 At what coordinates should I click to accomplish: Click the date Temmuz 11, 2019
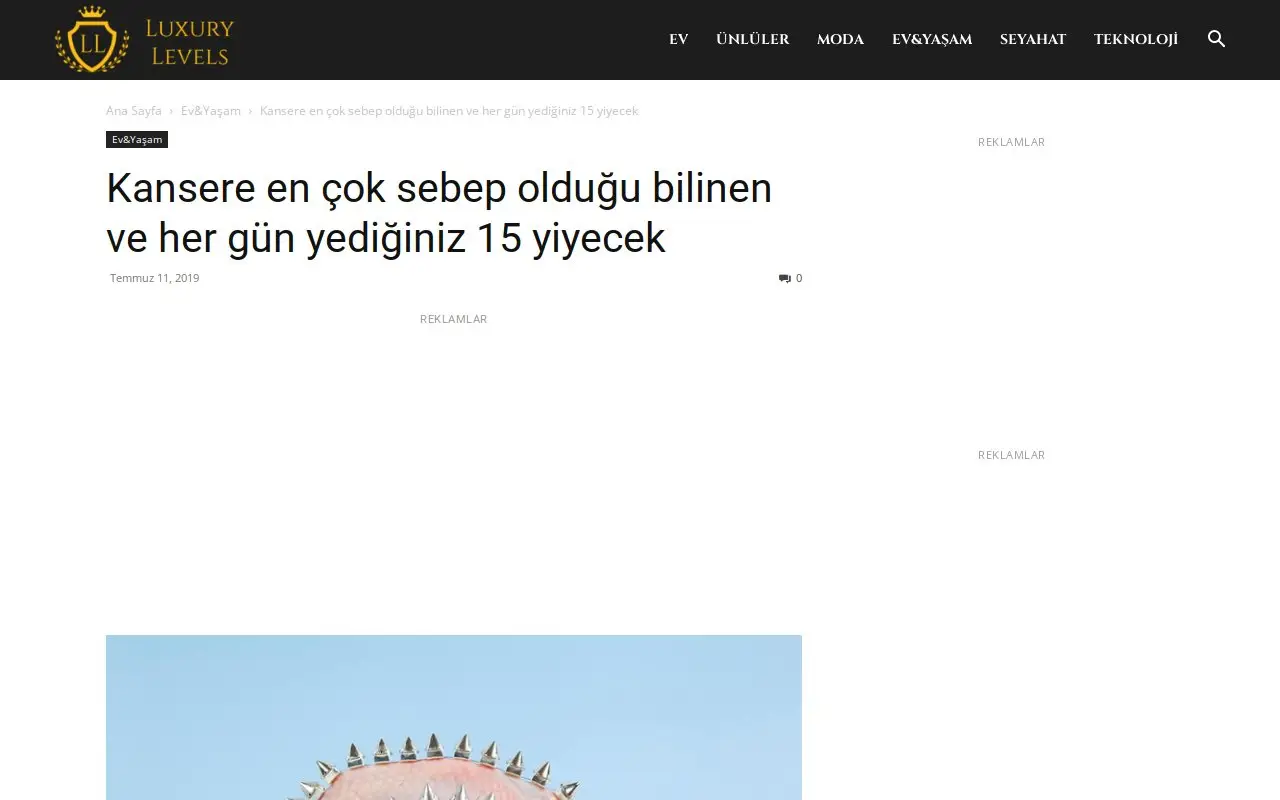click(x=155, y=278)
